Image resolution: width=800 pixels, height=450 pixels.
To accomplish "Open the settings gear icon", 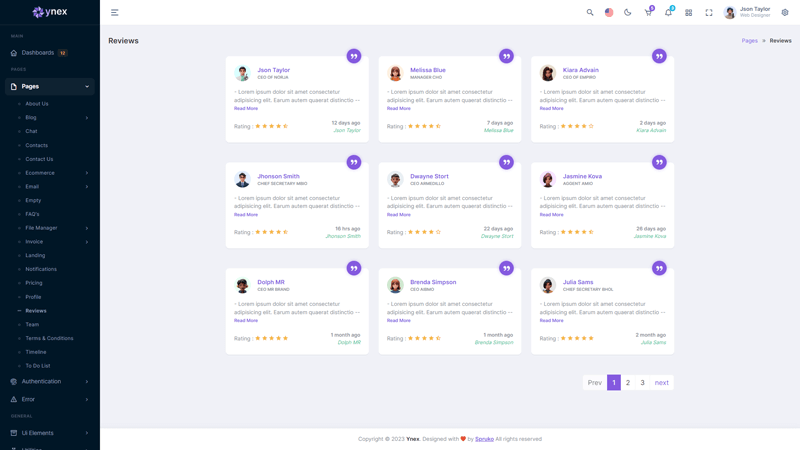I will tap(785, 13).
